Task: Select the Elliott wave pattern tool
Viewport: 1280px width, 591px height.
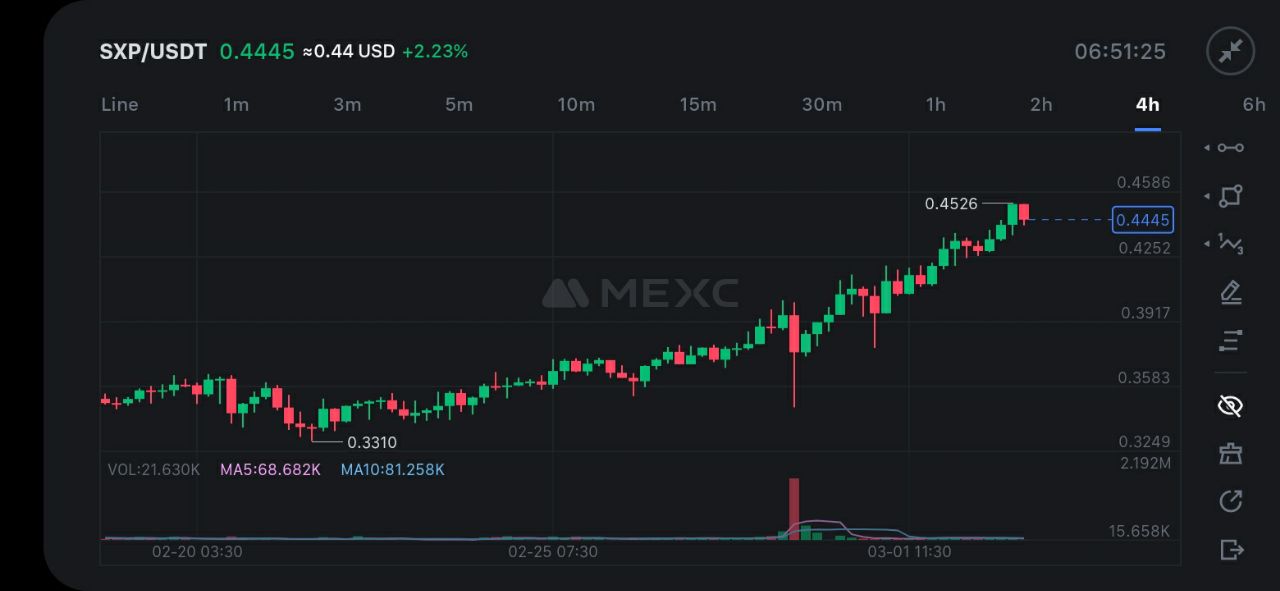Action: (1231, 243)
